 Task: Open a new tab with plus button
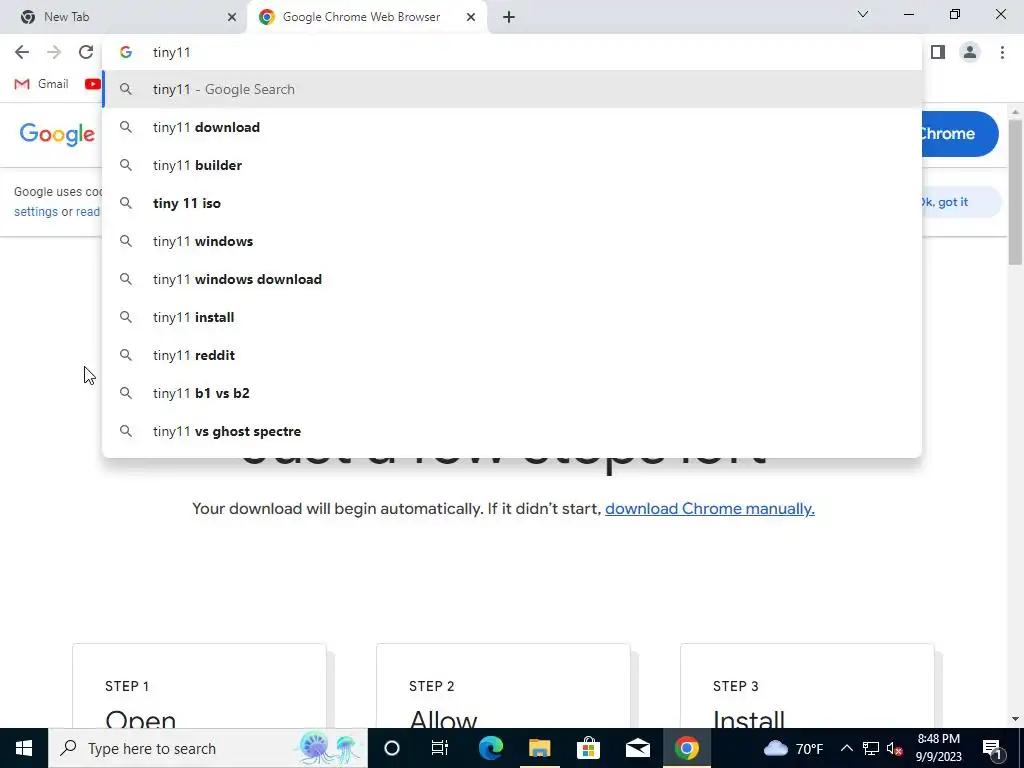509,17
